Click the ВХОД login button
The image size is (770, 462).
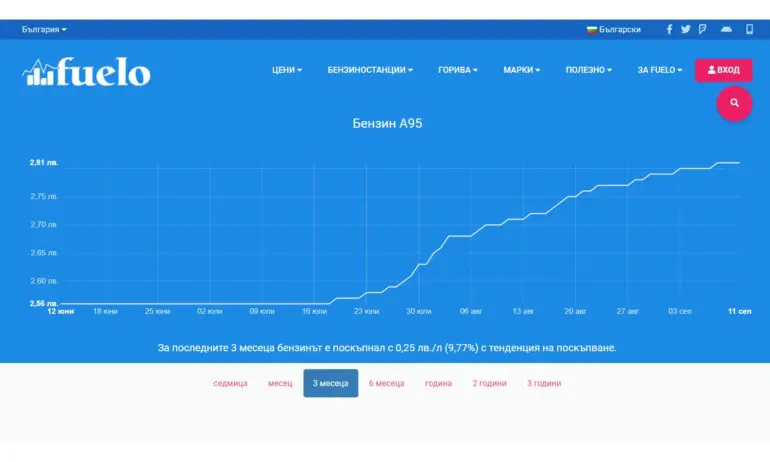pyautogui.click(x=724, y=70)
